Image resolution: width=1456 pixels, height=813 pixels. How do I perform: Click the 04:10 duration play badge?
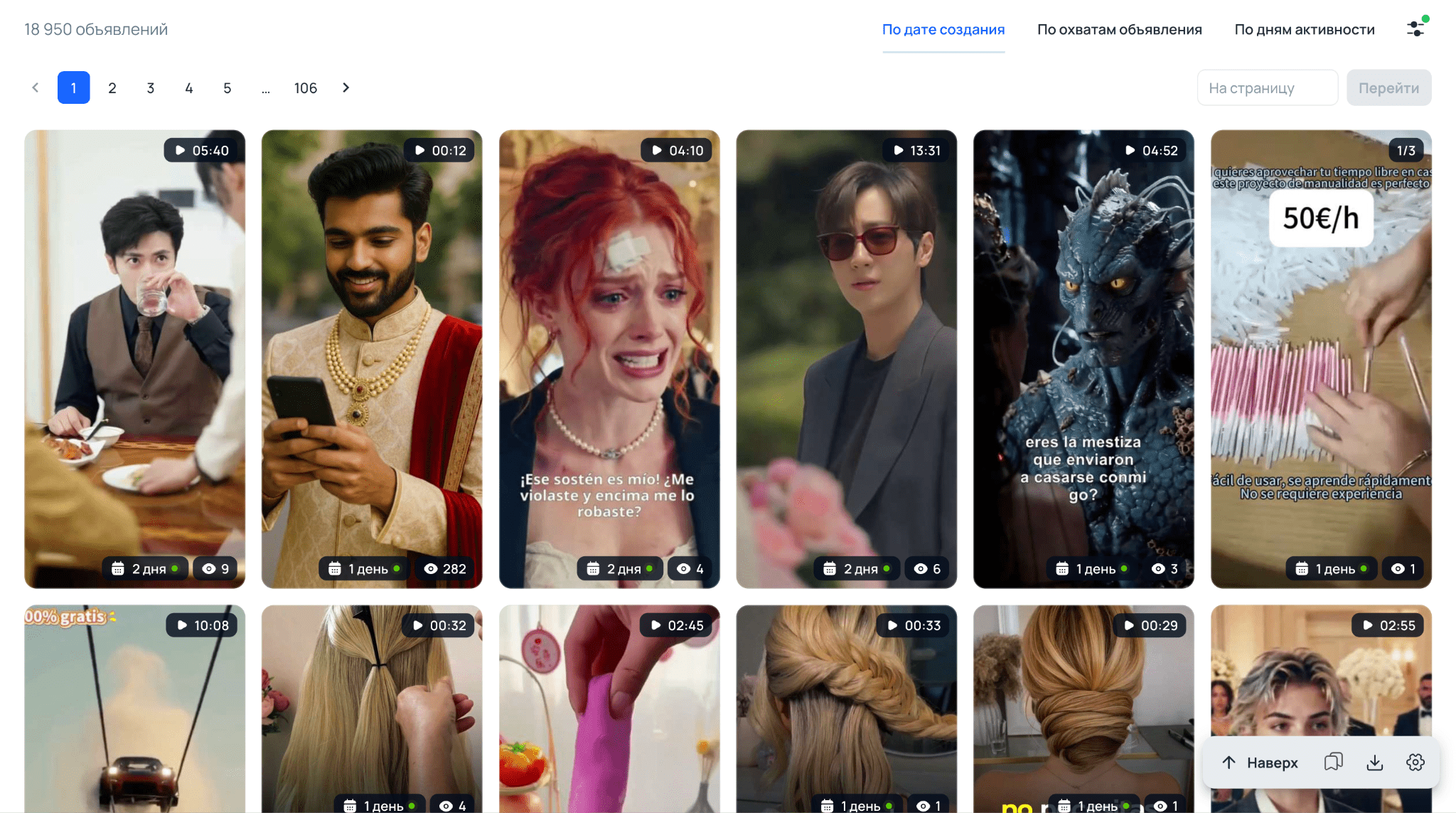point(677,150)
